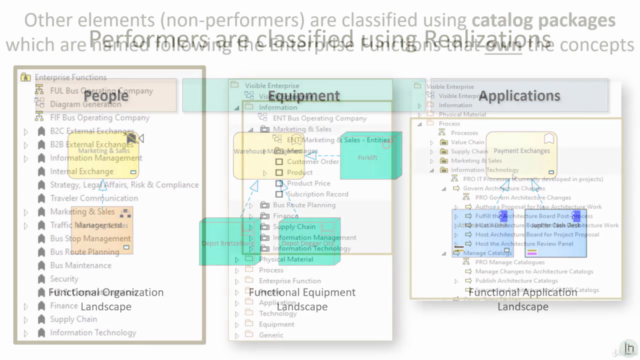Click the Marketing & Sales yellow function box

[x=104, y=156]
